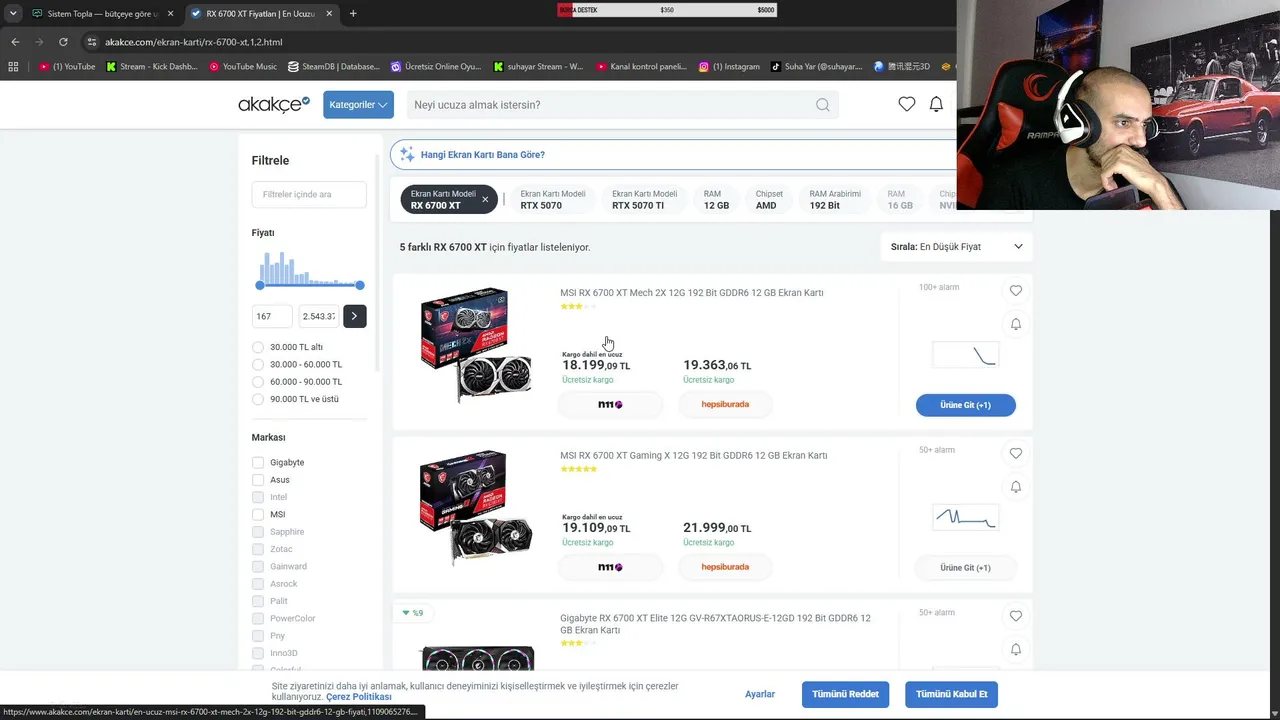Image resolution: width=1280 pixels, height=720 pixels.
Task: Click the search magnifier icon
Action: pos(822,105)
